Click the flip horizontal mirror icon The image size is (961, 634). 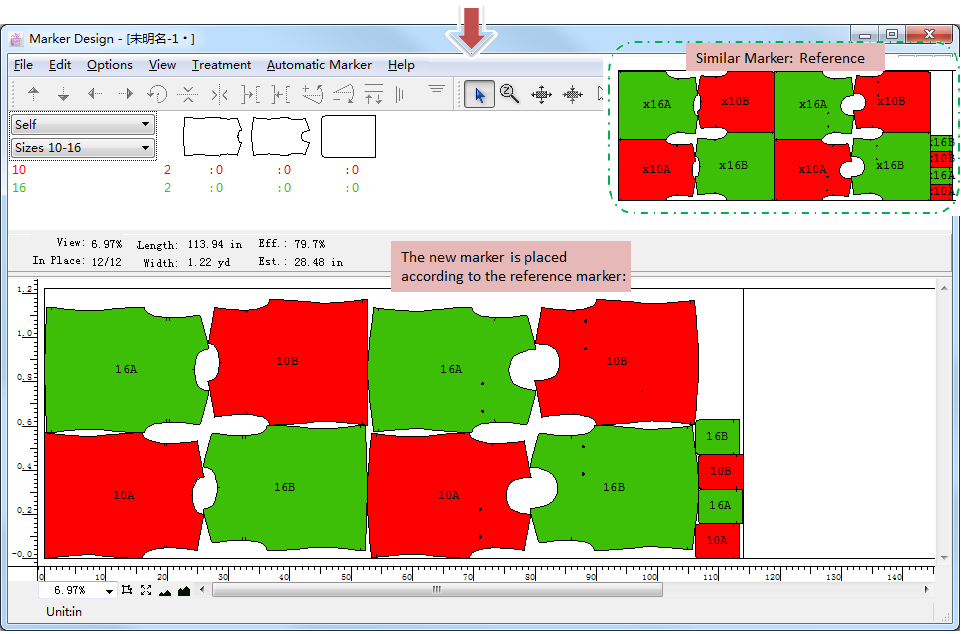[x=220, y=94]
